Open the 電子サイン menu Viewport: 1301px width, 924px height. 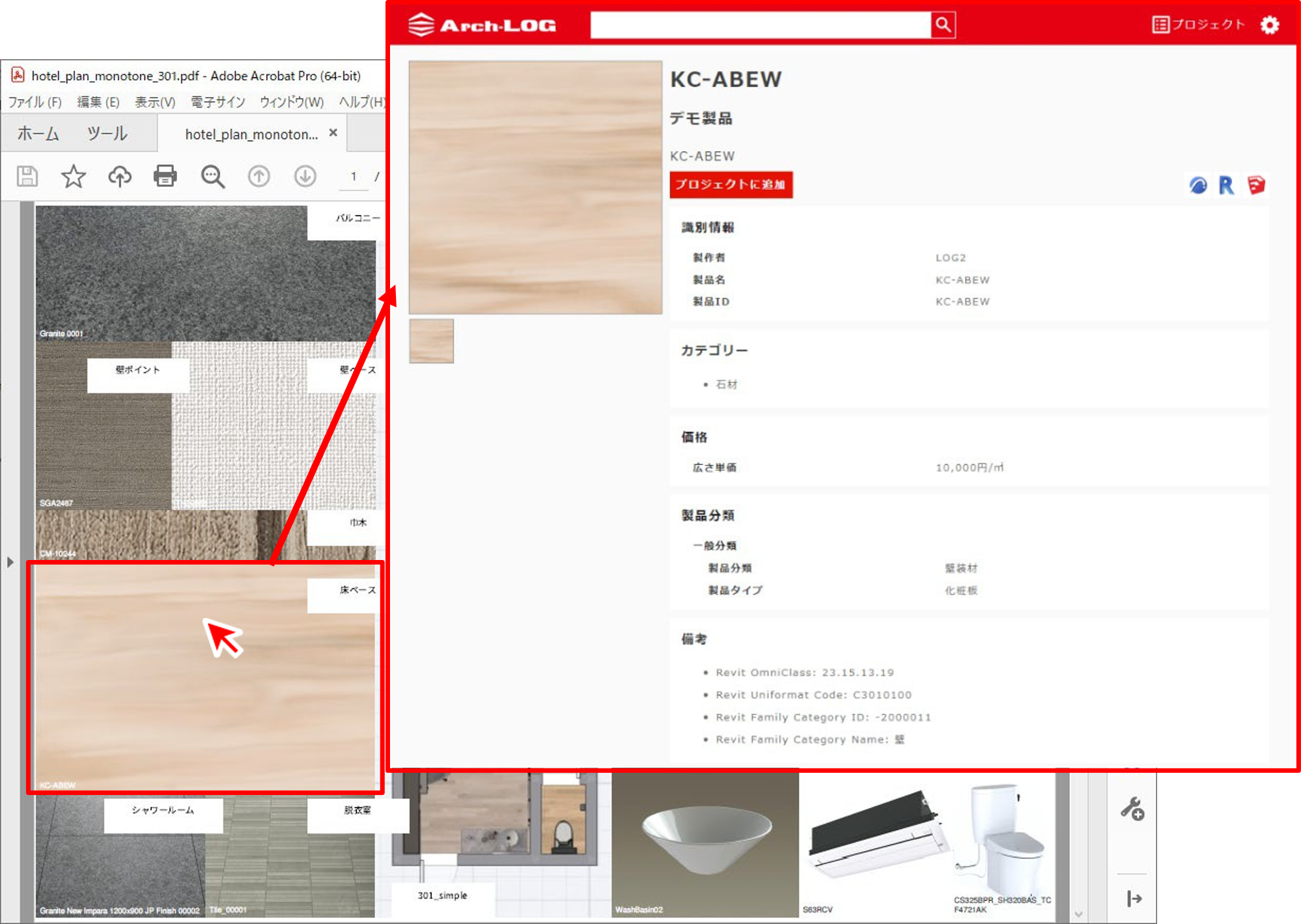tap(217, 102)
